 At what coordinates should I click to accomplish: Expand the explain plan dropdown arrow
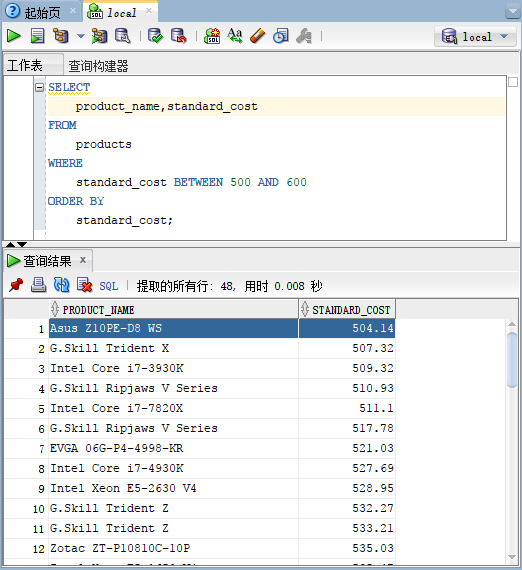(x=81, y=36)
